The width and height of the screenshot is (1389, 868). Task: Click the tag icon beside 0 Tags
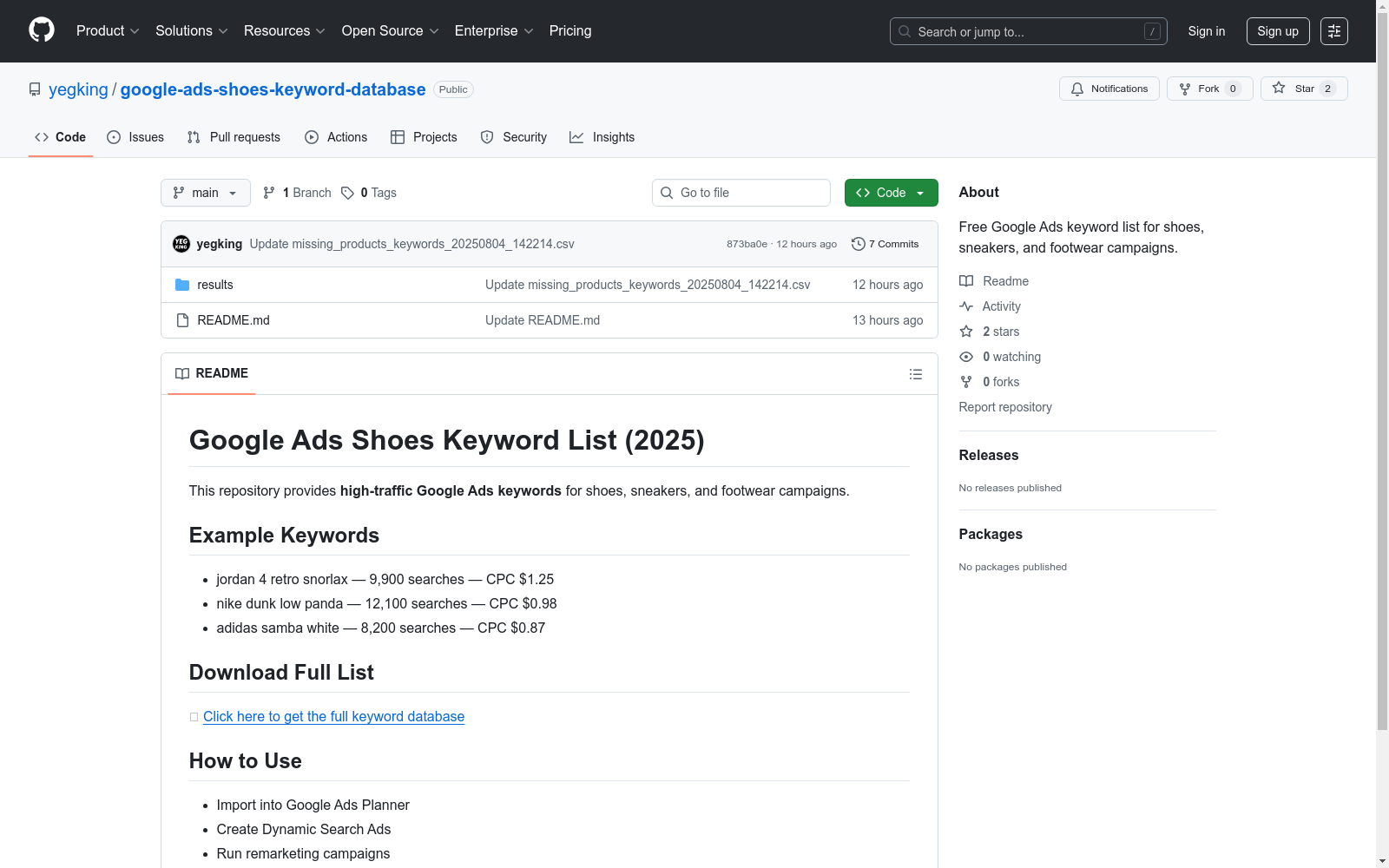pyautogui.click(x=347, y=193)
